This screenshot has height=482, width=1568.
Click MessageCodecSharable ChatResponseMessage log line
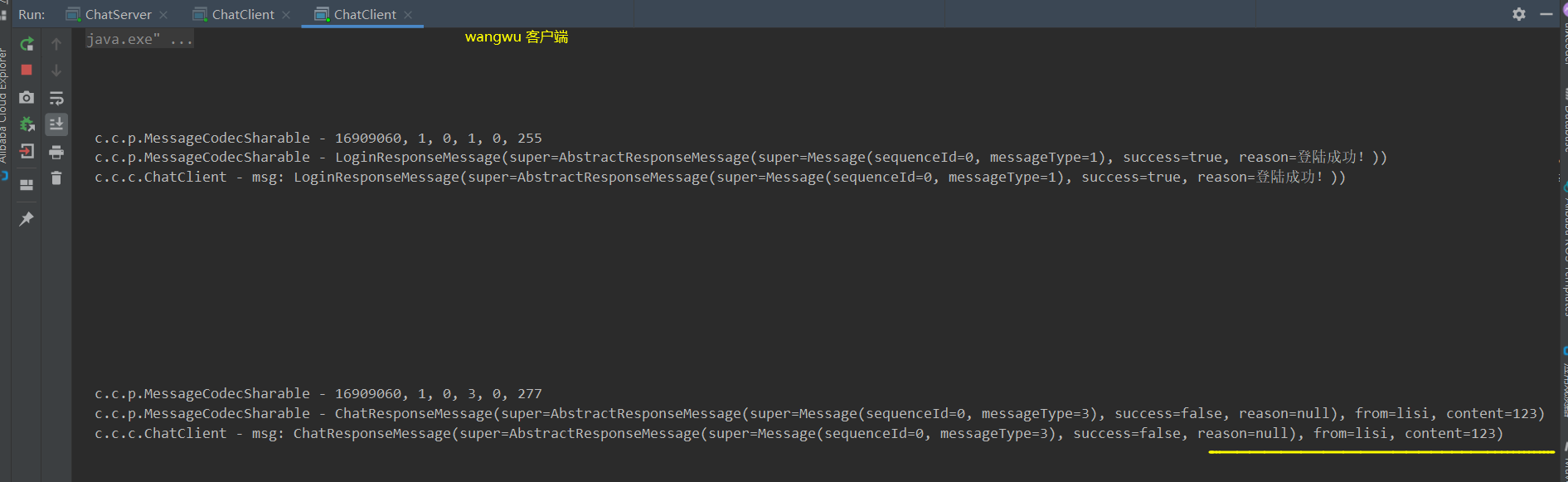[x=819, y=413]
